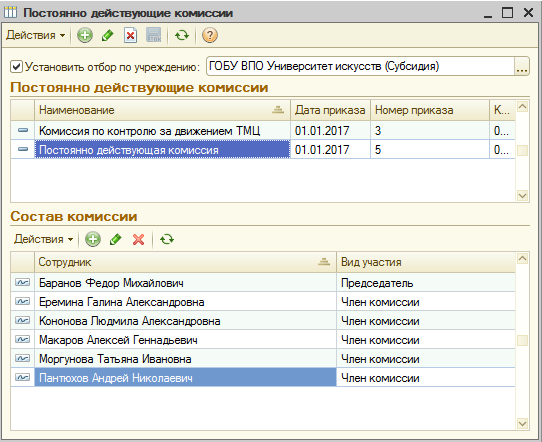Add a new commission with the top green plus icon
Image resolution: width=542 pixels, height=442 pixels.
click(x=85, y=35)
